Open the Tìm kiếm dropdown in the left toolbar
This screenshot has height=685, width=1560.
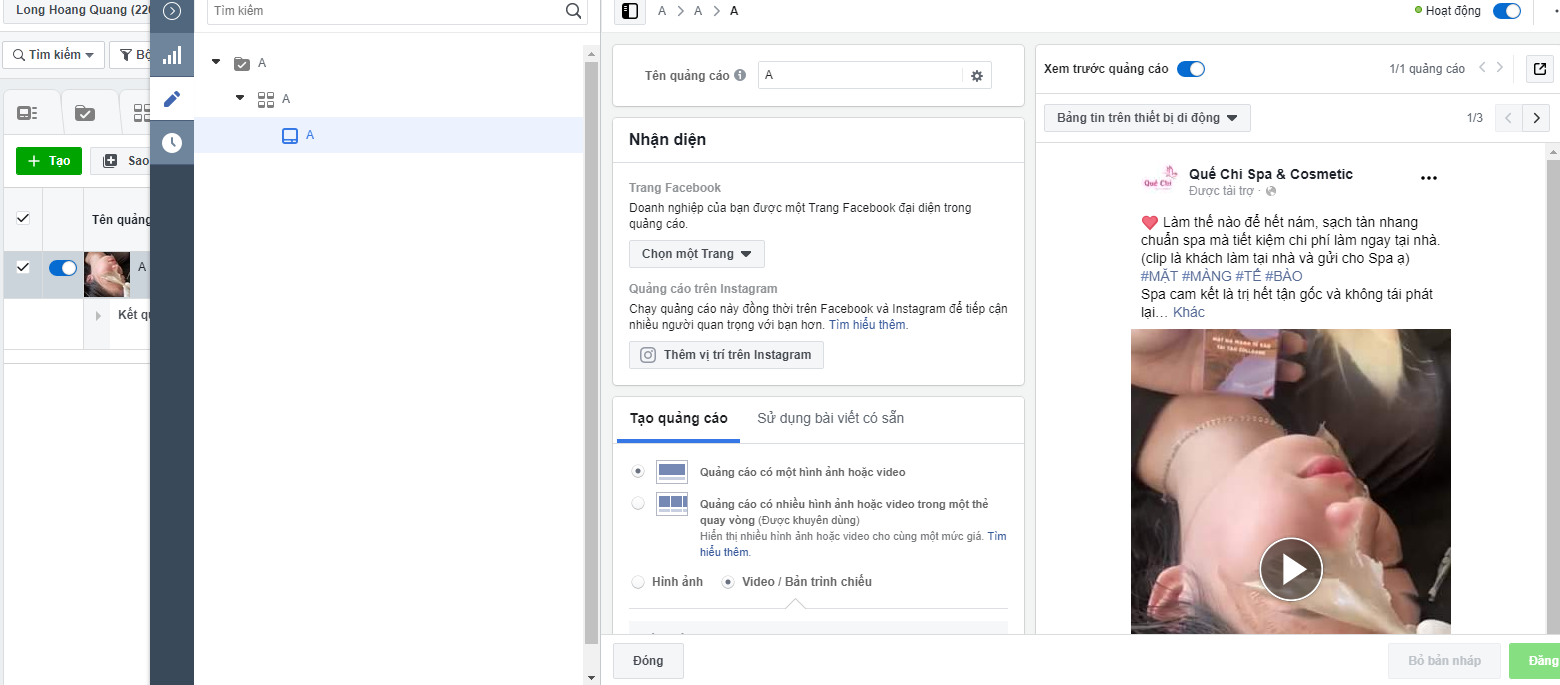click(54, 55)
